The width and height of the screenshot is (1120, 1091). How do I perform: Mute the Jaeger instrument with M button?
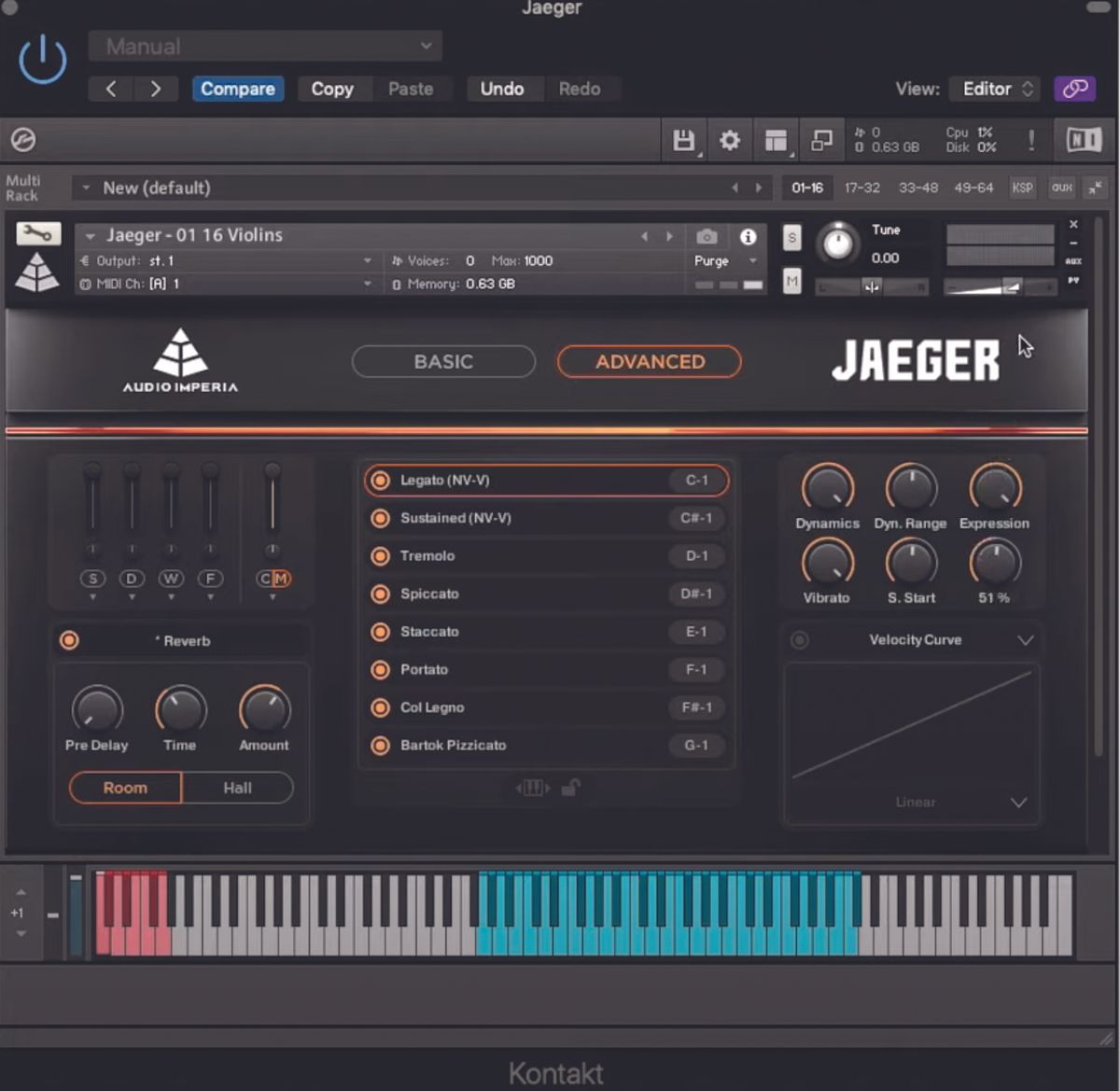point(791,279)
